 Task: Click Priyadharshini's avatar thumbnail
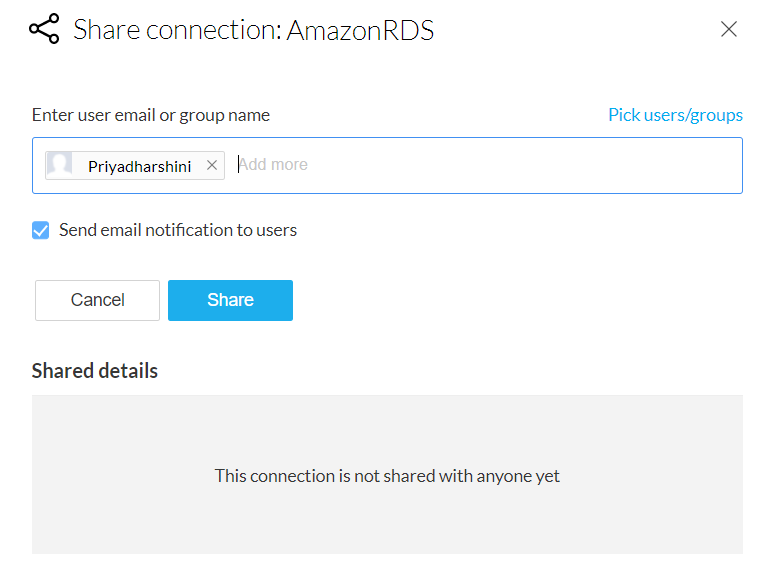point(60,166)
